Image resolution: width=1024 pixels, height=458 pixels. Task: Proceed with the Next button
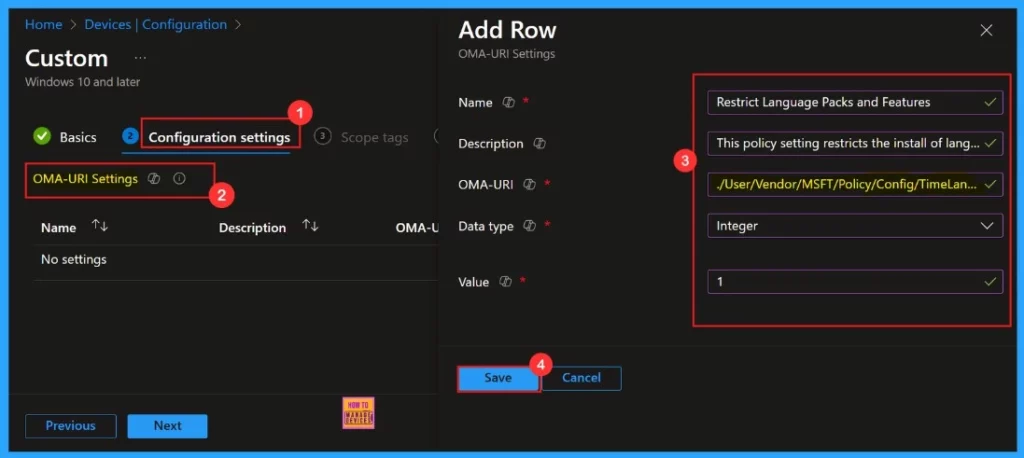(x=167, y=426)
